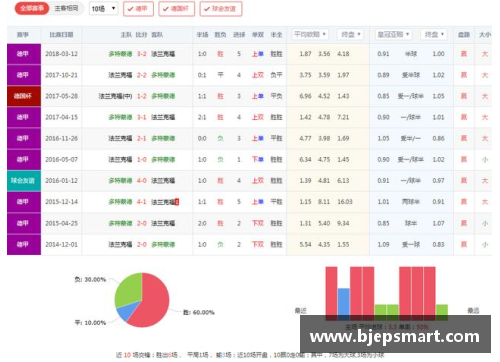Uncheck the 德国杯 filter checkbox at top
Image resolution: width=500 pixels, height=362 pixels.
pos(176,9)
